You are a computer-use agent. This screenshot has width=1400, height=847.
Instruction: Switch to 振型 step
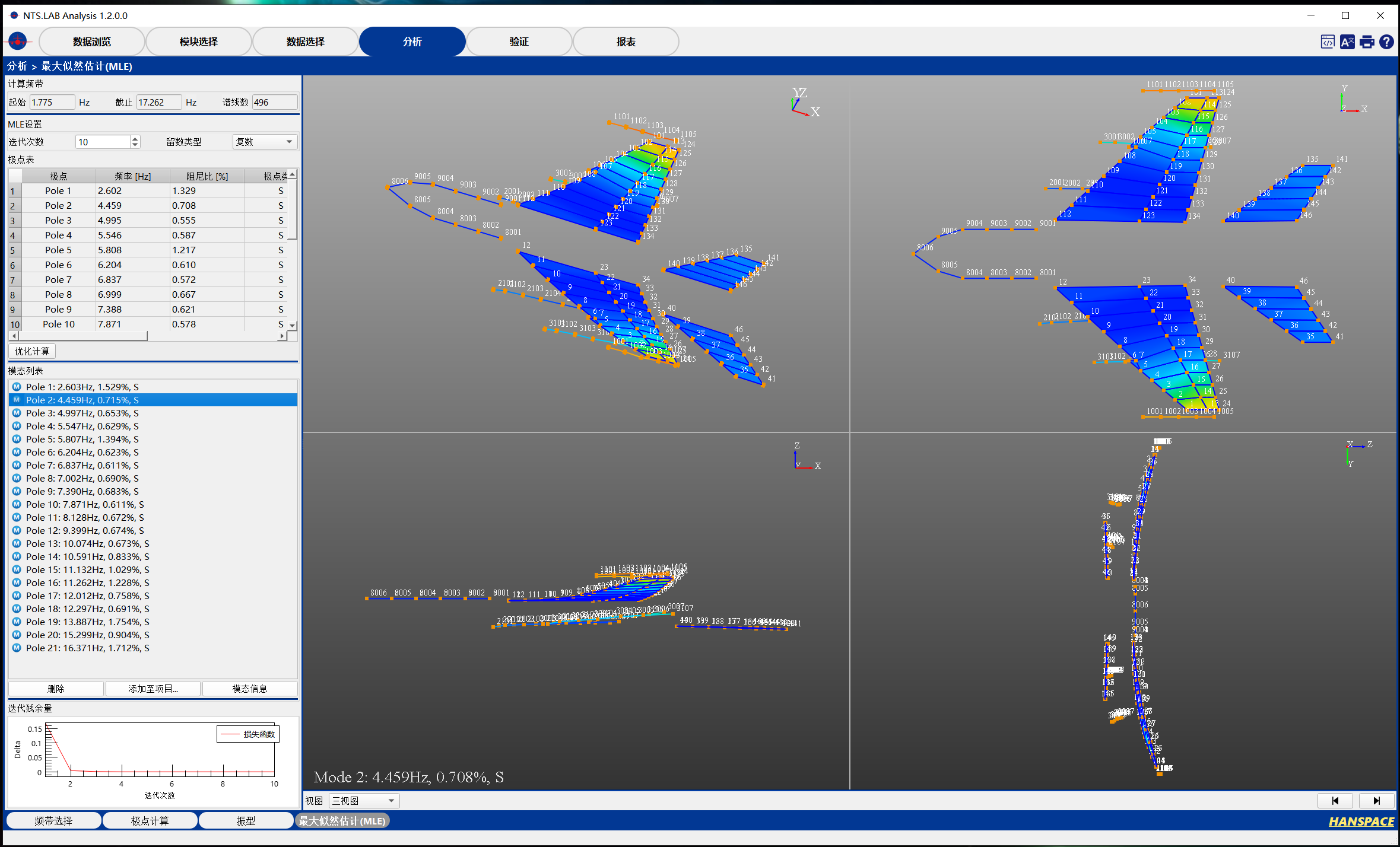coord(246,821)
